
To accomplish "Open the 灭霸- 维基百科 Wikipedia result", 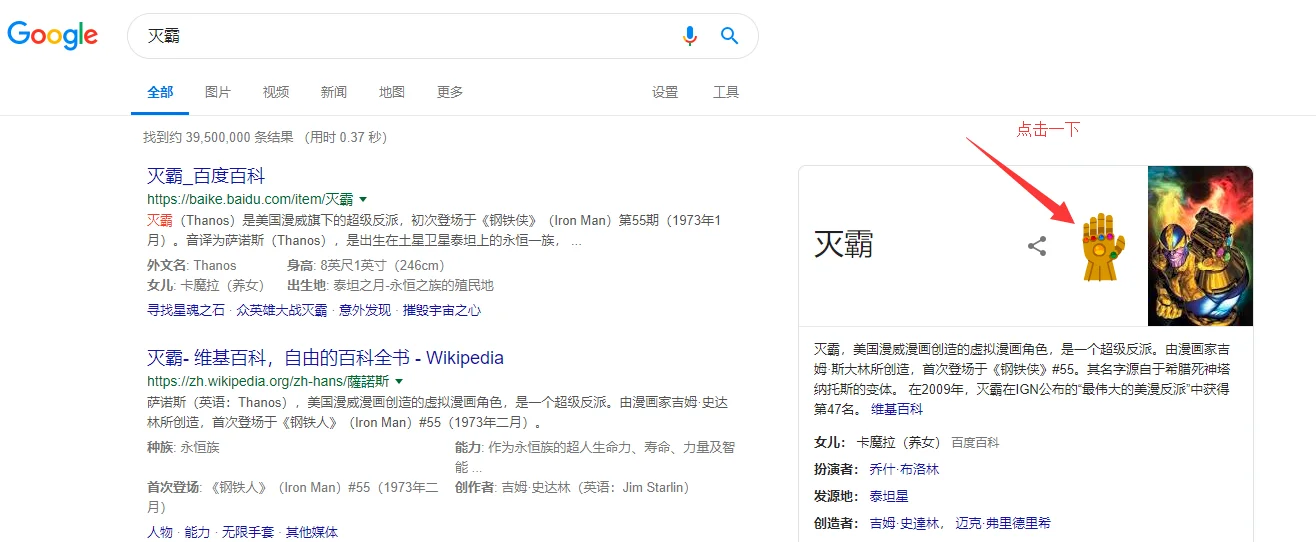I will tap(325, 358).
